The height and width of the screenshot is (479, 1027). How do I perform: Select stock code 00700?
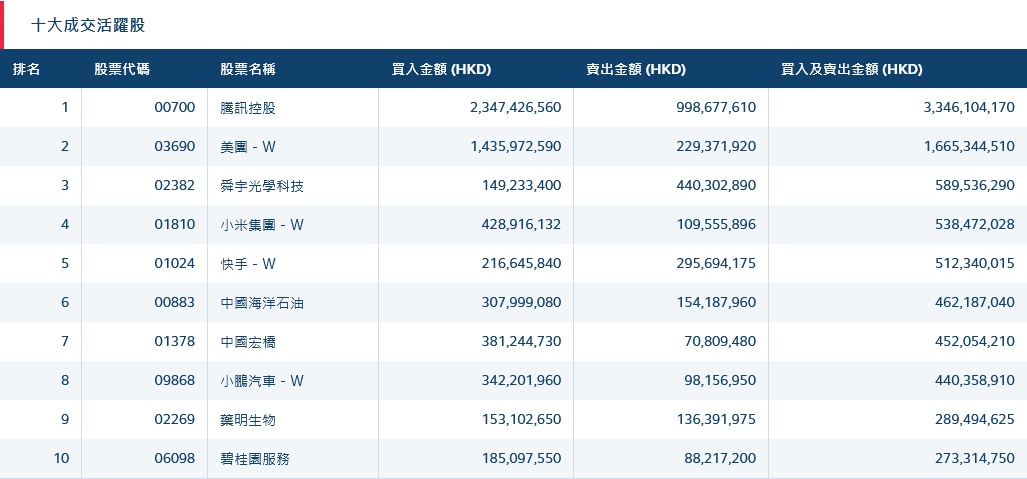pos(175,107)
